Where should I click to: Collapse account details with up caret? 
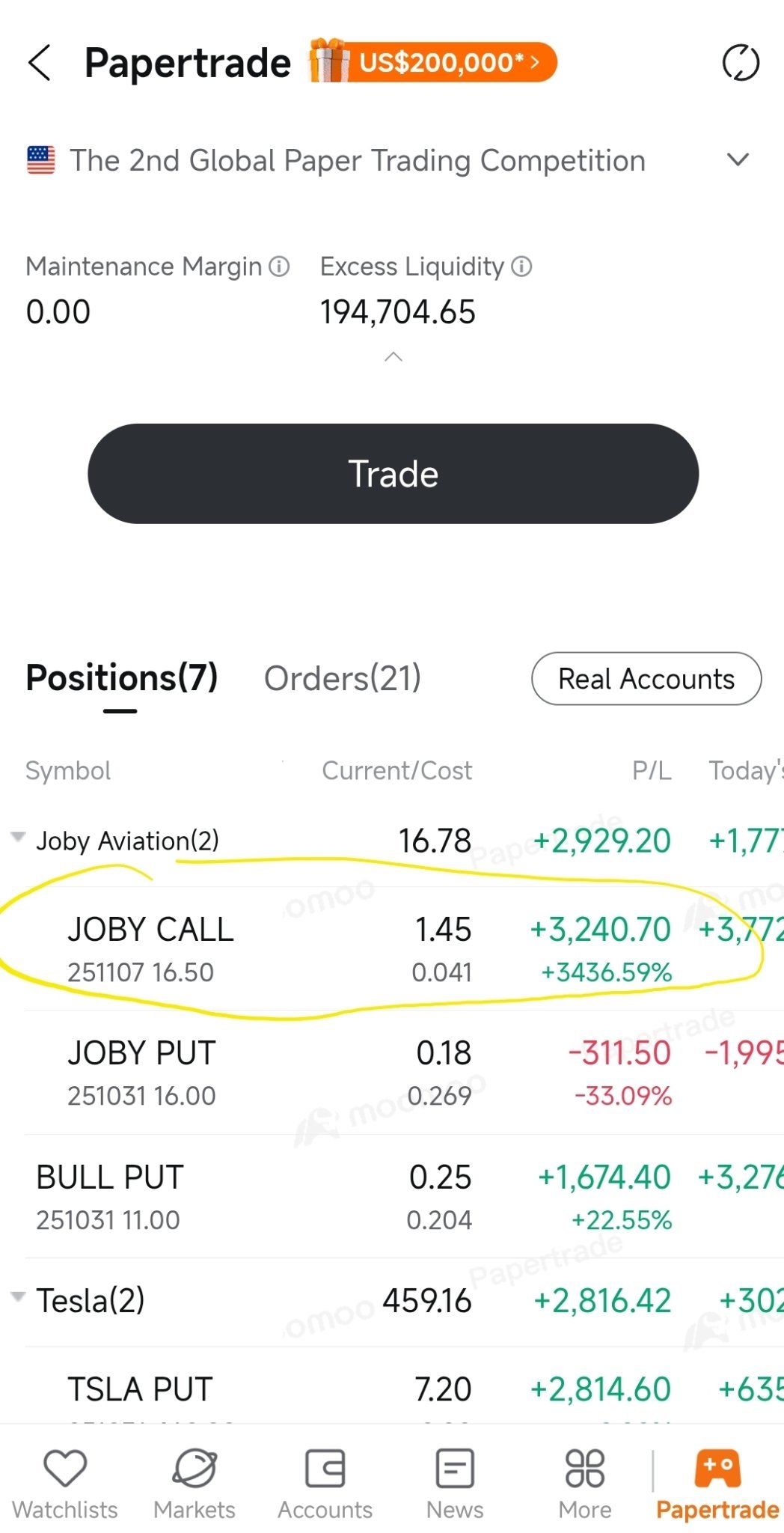pyautogui.click(x=393, y=357)
